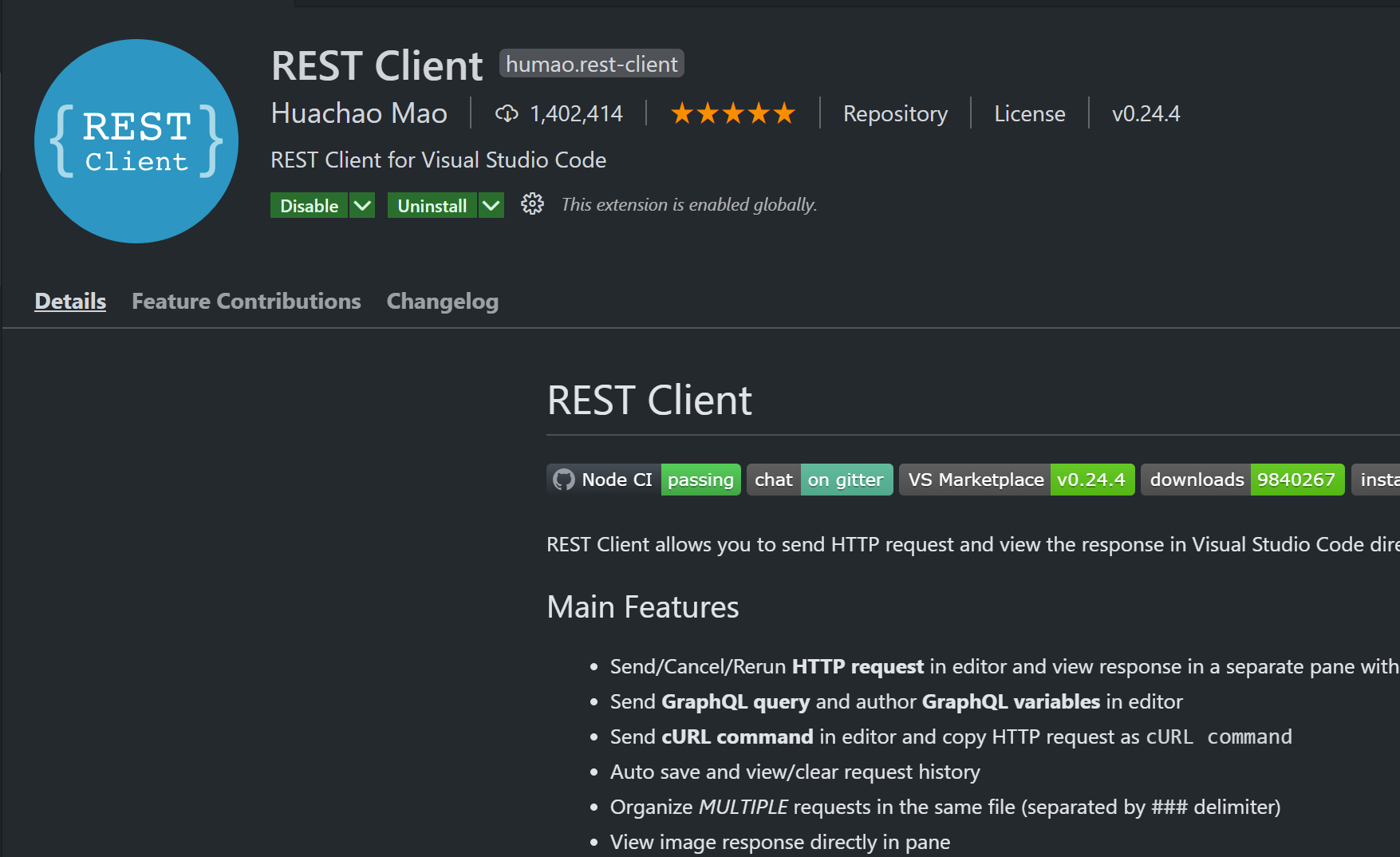Viewport: 1400px width, 857px height.
Task: Uninstall the REST Client extension
Action: point(432,205)
